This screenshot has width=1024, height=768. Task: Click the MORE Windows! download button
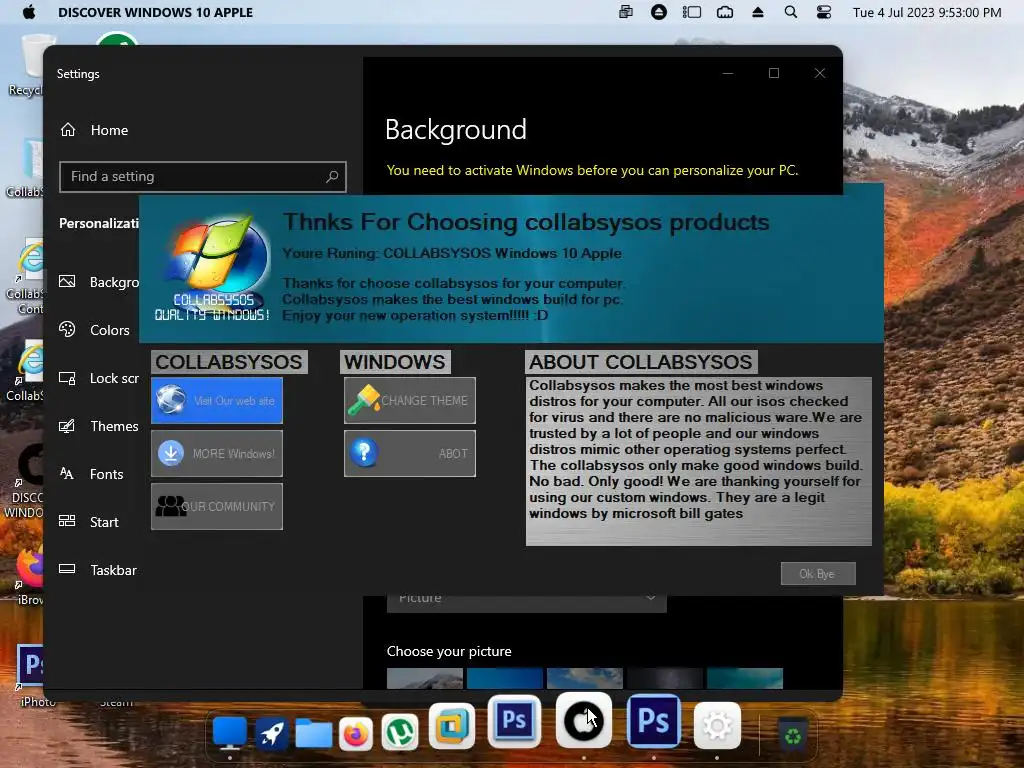click(x=217, y=453)
